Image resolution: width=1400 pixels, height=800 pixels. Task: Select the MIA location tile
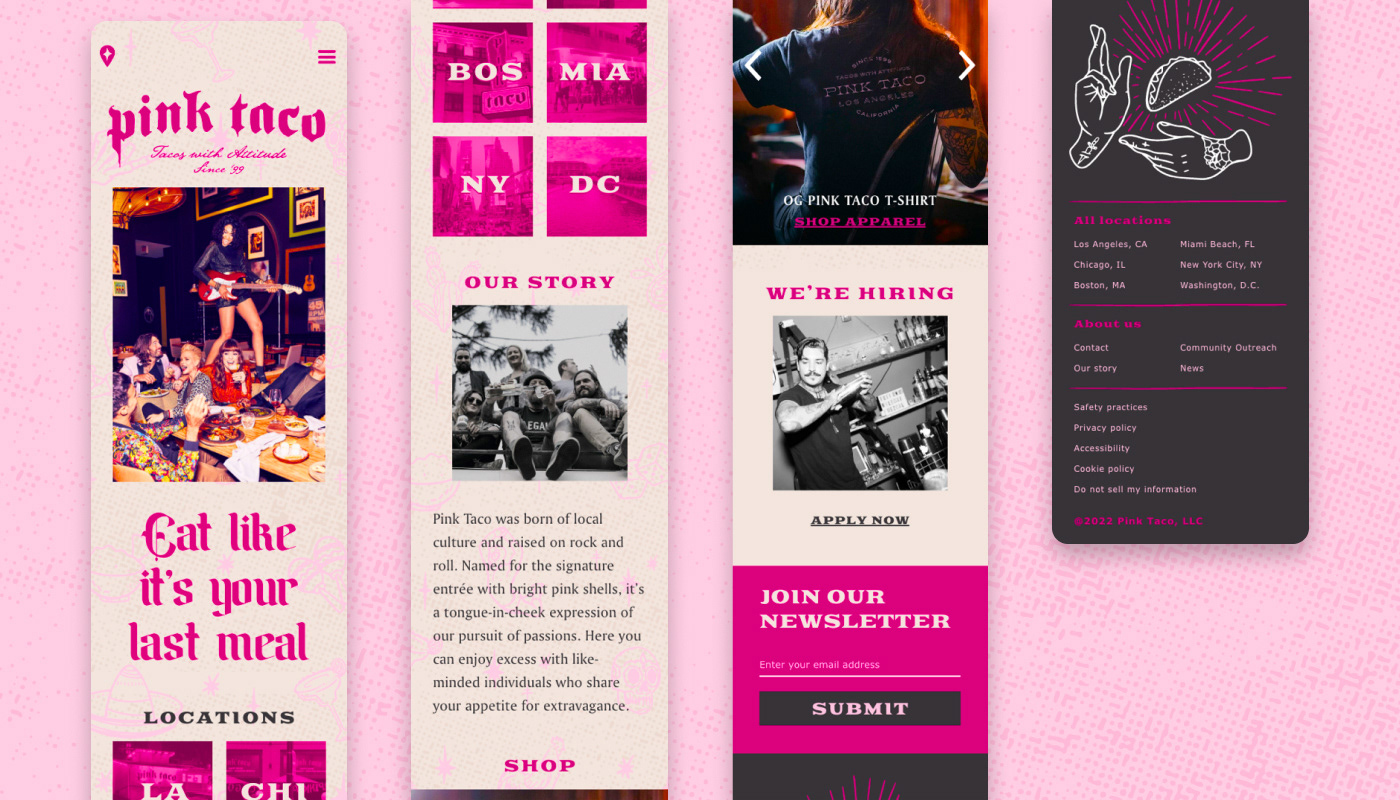coord(596,73)
